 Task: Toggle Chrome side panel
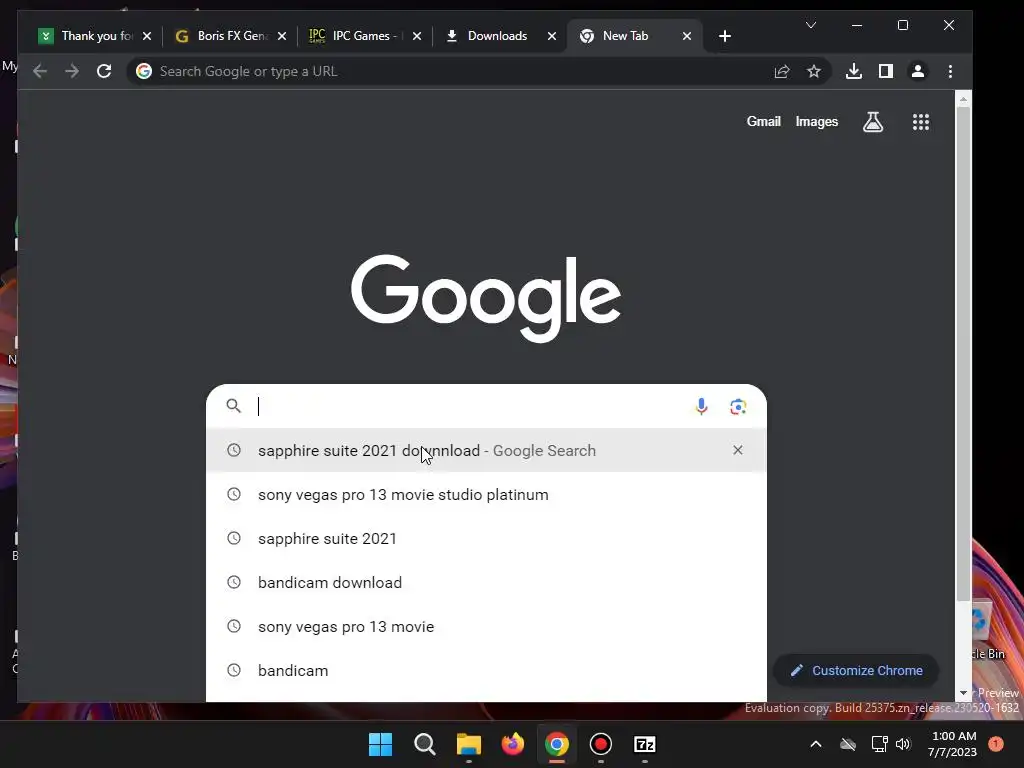point(886,71)
